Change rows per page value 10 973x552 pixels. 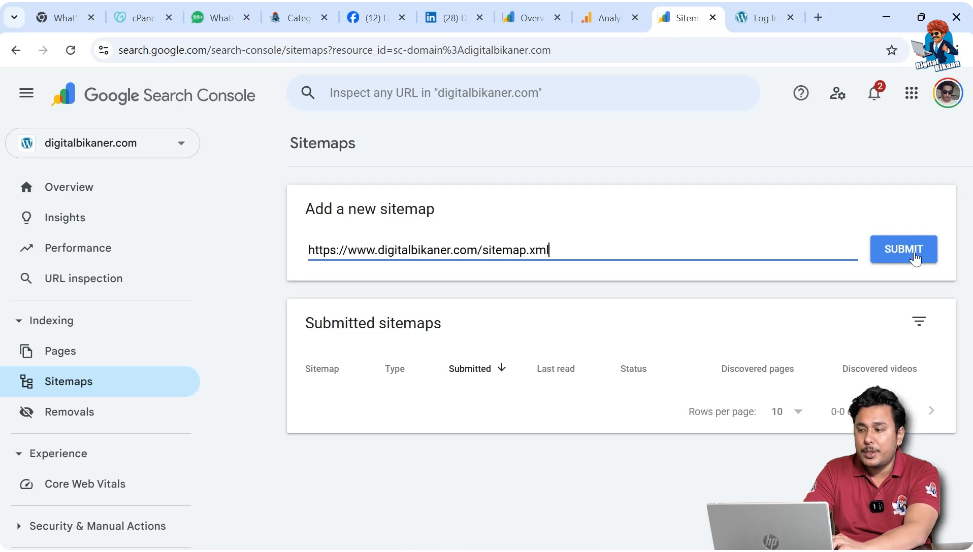point(786,411)
